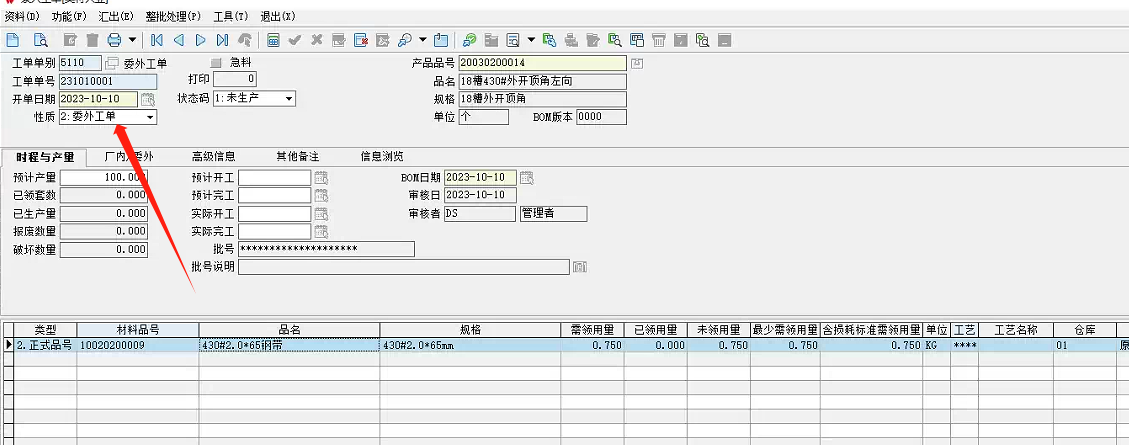The width and height of the screenshot is (1129, 445).
Task: Jump to the first record using navigation arrow
Action: [157, 40]
